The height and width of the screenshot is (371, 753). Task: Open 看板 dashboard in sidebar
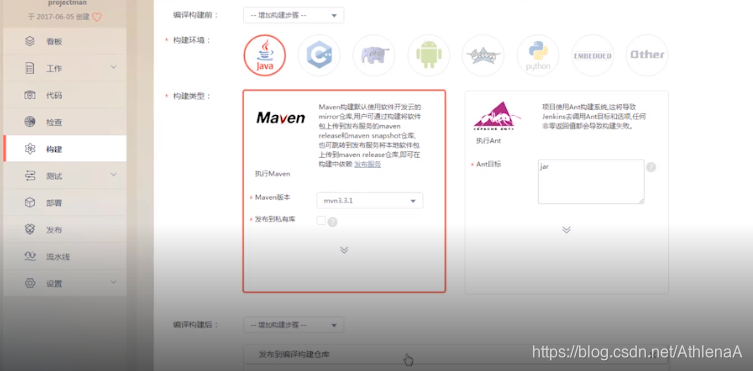click(x=65, y=41)
